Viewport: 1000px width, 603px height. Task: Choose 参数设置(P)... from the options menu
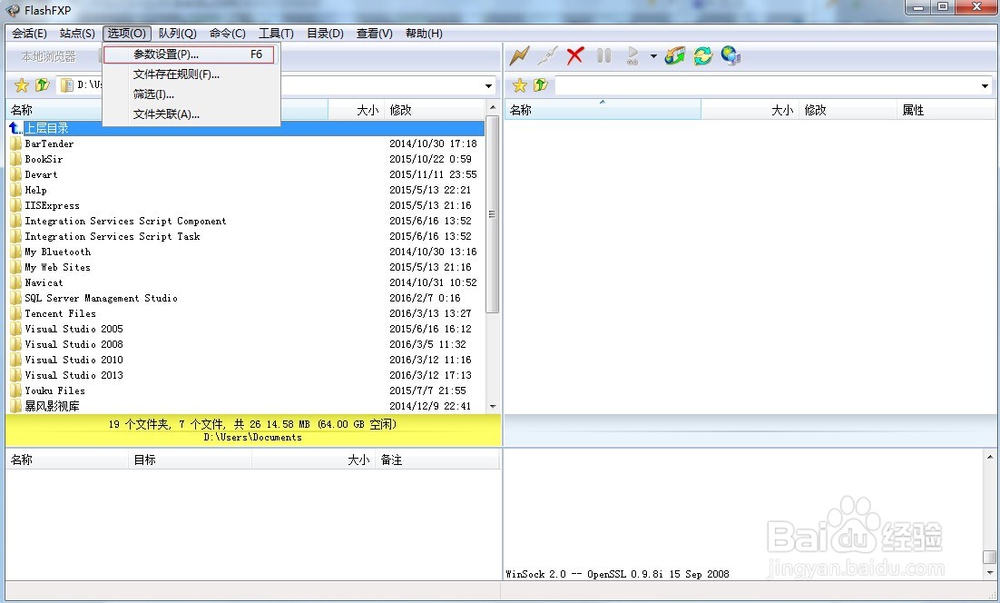coord(189,55)
